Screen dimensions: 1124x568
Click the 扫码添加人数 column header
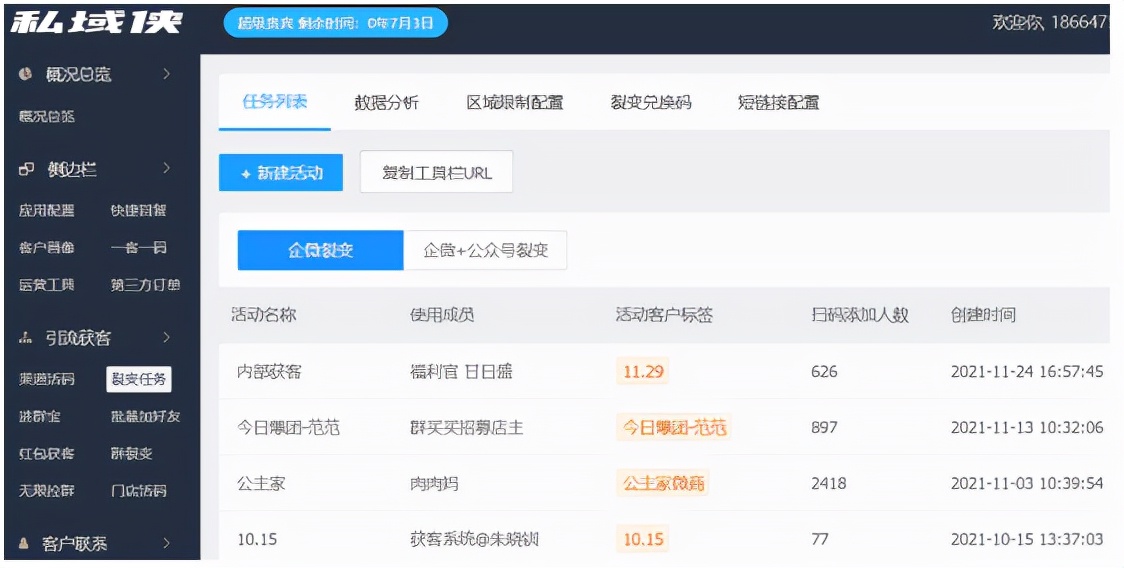(x=859, y=314)
